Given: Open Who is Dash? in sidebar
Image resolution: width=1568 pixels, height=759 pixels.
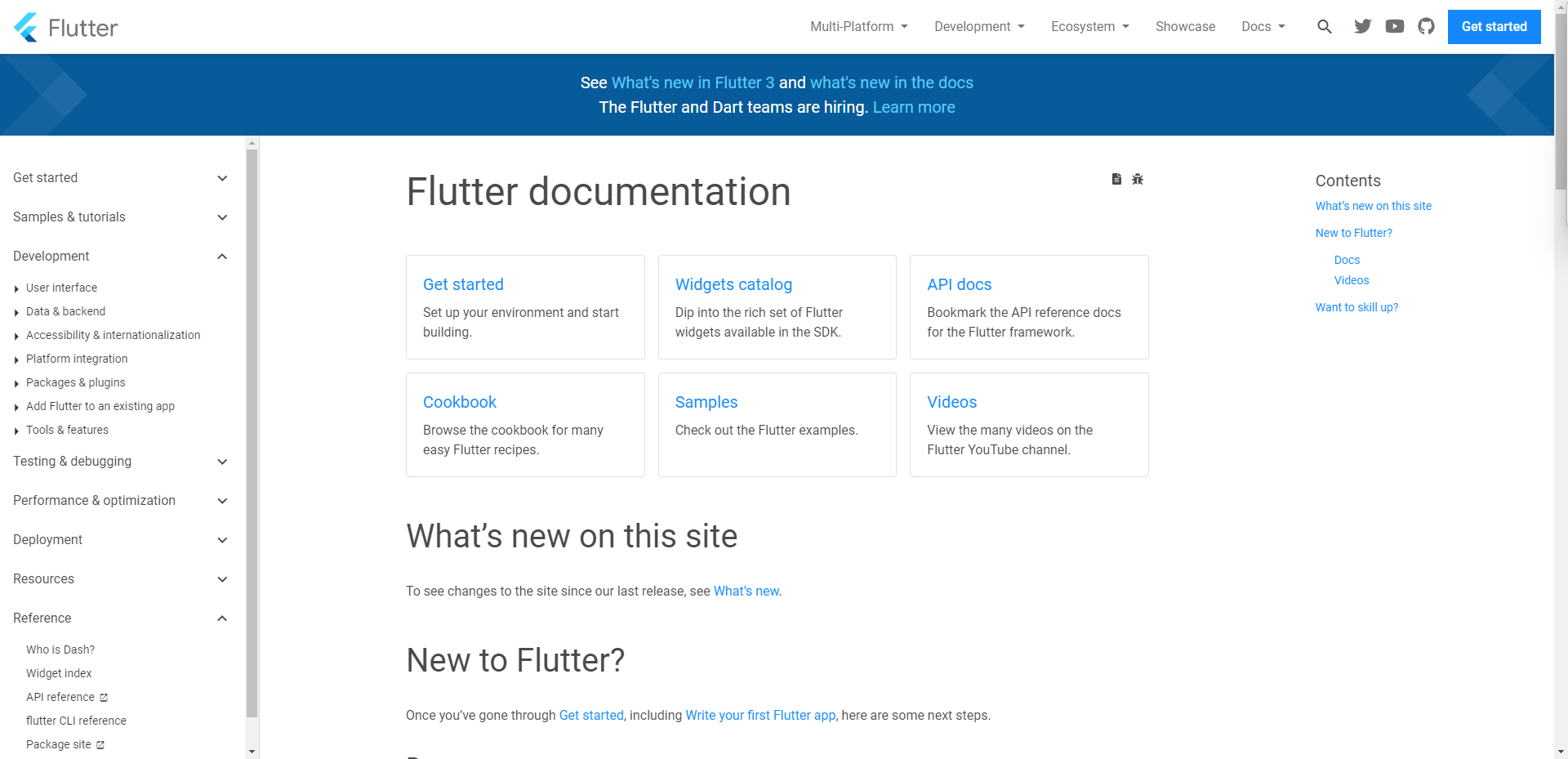Looking at the screenshot, I should pos(60,650).
